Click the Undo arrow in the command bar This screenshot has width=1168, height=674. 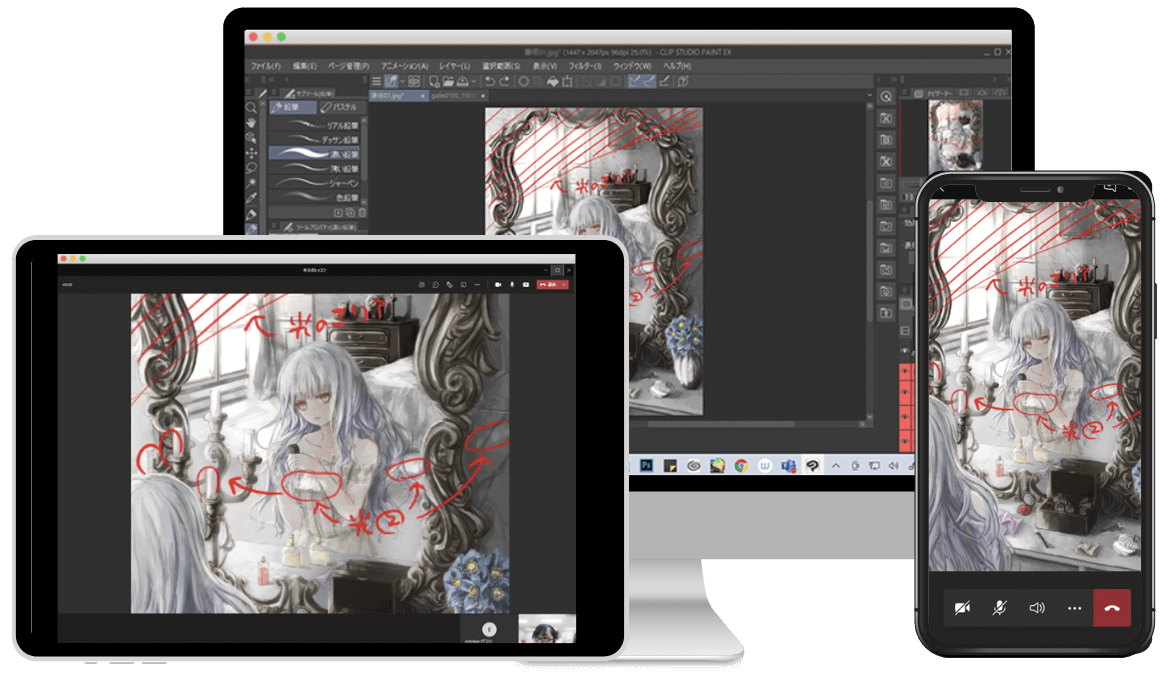pos(489,81)
